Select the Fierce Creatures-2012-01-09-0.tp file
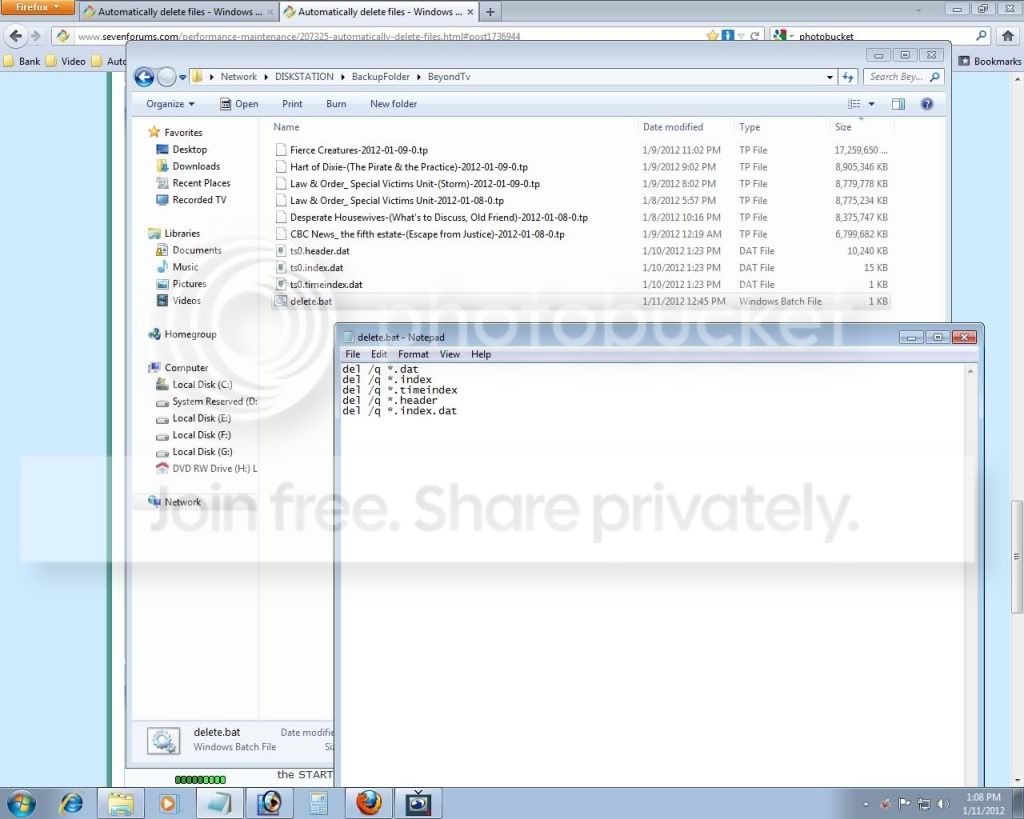The width and height of the screenshot is (1024, 819). tap(359, 150)
